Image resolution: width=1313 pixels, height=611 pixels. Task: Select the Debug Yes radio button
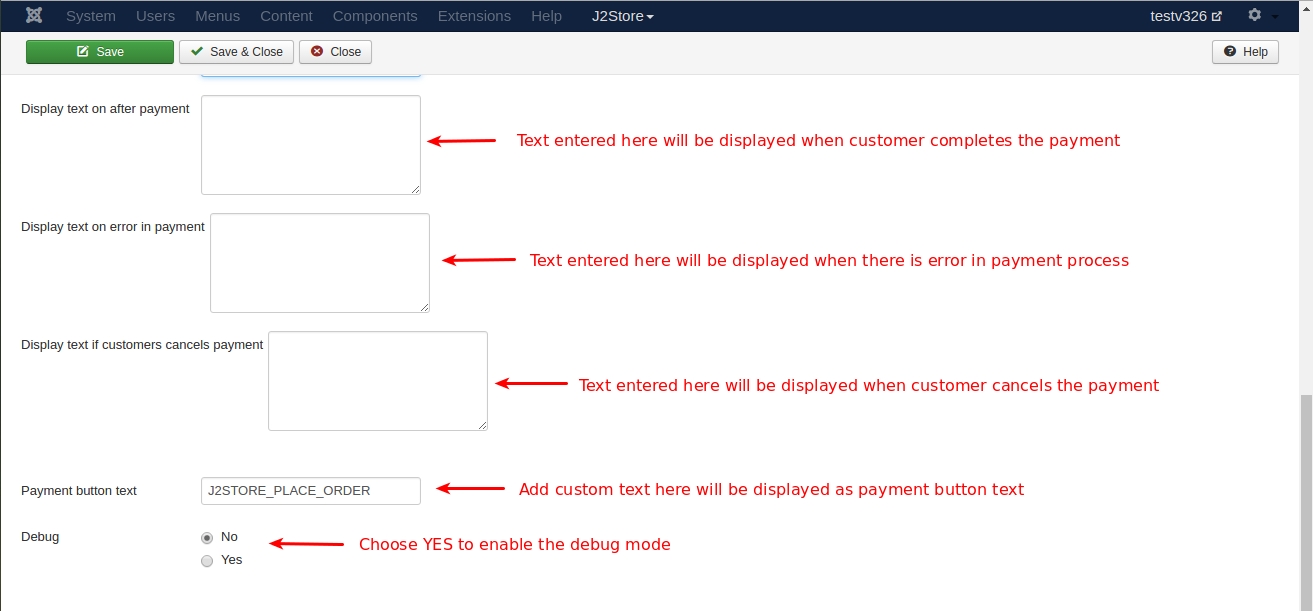click(207, 561)
